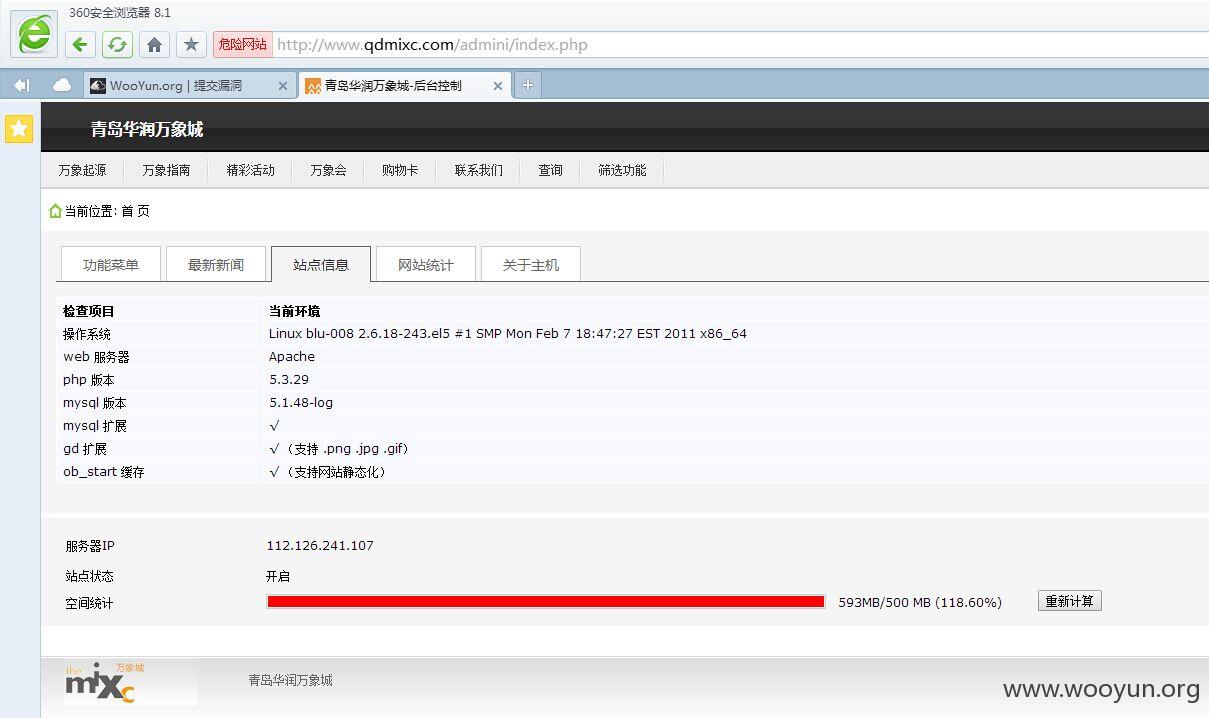Select the ob_start 缓存 support text

coord(330,472)
